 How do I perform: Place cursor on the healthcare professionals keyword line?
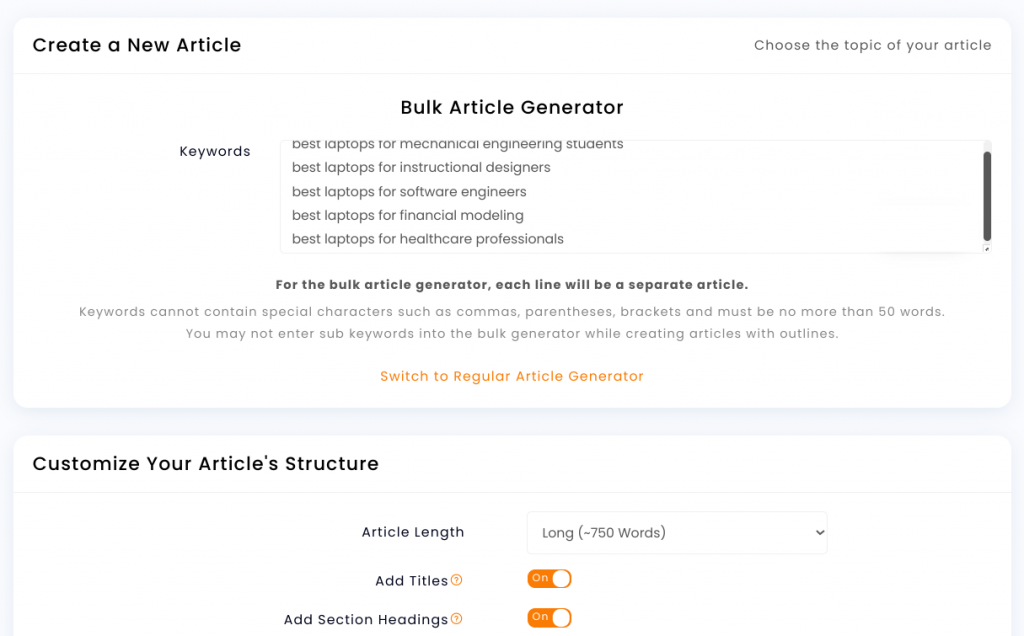click(428, 239)
